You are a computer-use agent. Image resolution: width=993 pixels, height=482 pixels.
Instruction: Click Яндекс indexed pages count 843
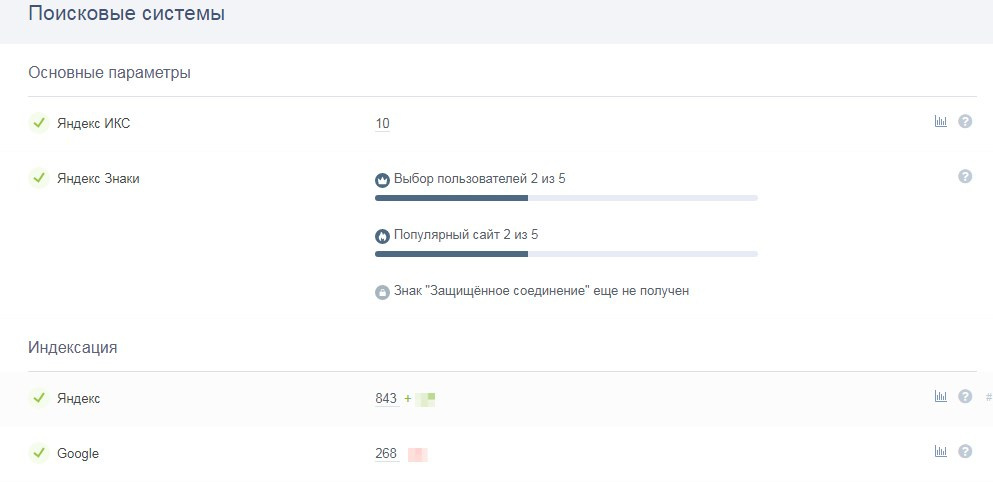[386, 399]
